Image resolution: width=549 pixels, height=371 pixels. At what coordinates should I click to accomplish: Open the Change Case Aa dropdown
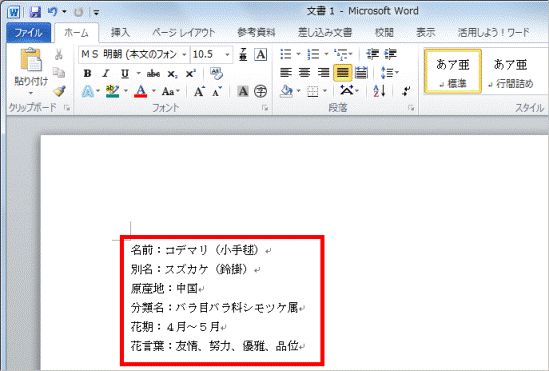171,91
